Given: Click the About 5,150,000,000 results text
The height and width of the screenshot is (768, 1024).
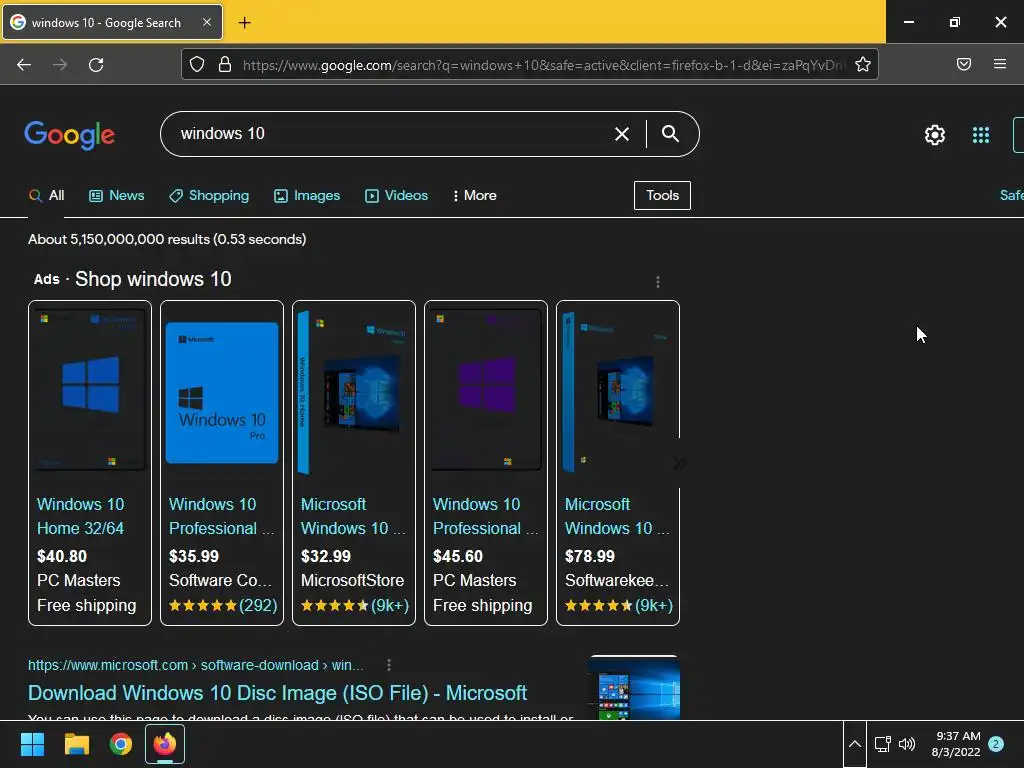Looking at the screenshot, I should [167, 239].
